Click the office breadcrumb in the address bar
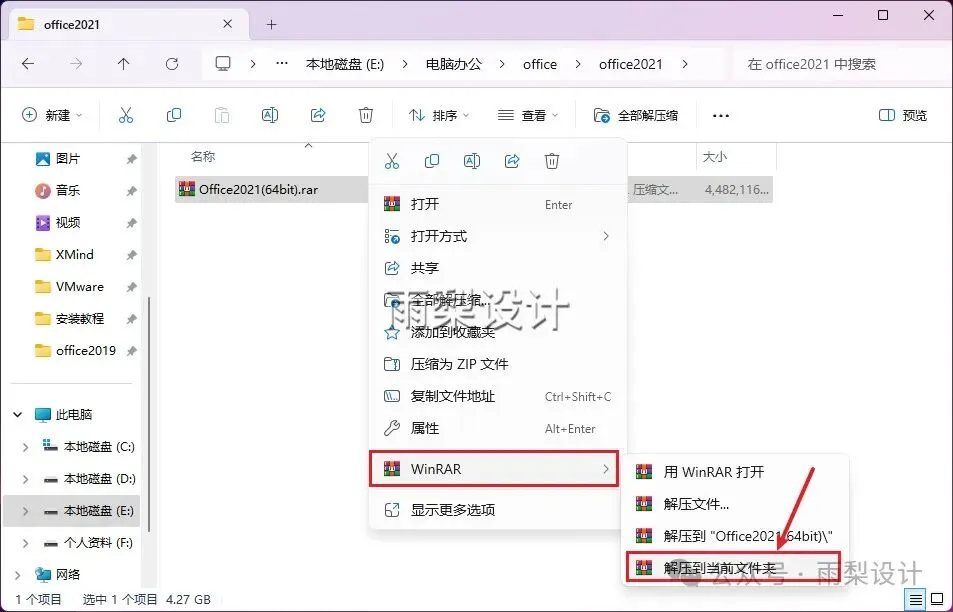The height and width of the screenshot is (612, 953). (x=540, y=64)
